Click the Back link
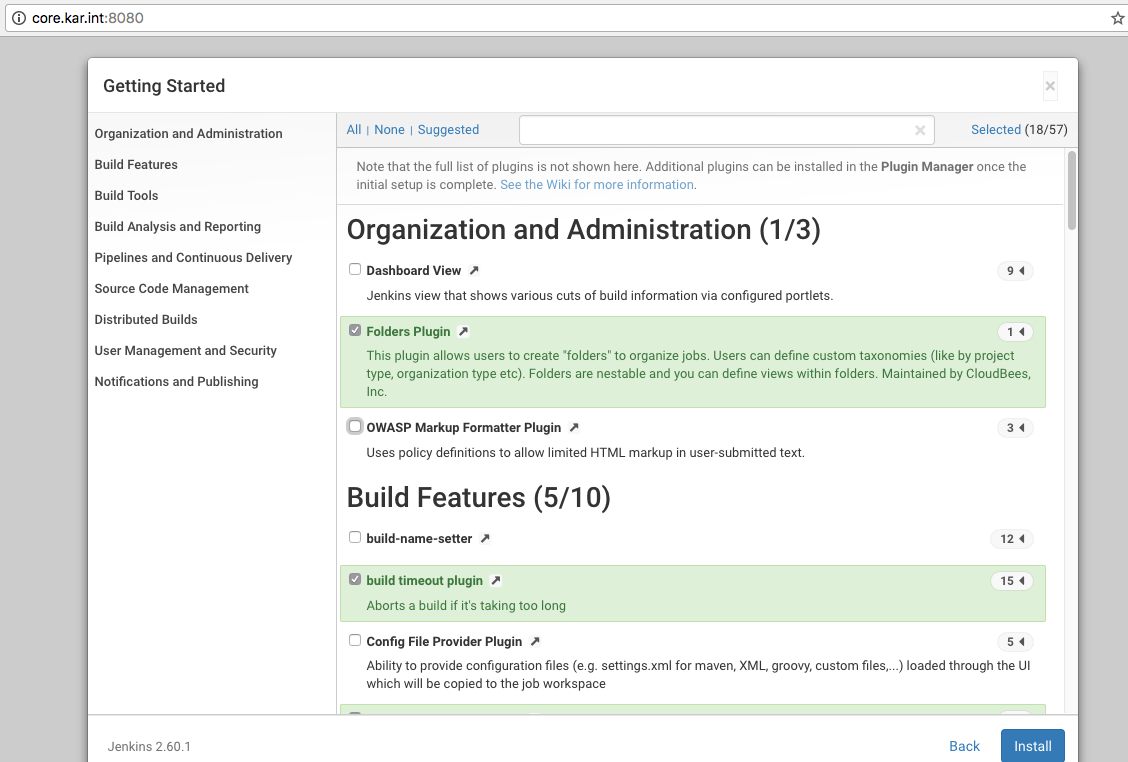 tap(964, 746)
